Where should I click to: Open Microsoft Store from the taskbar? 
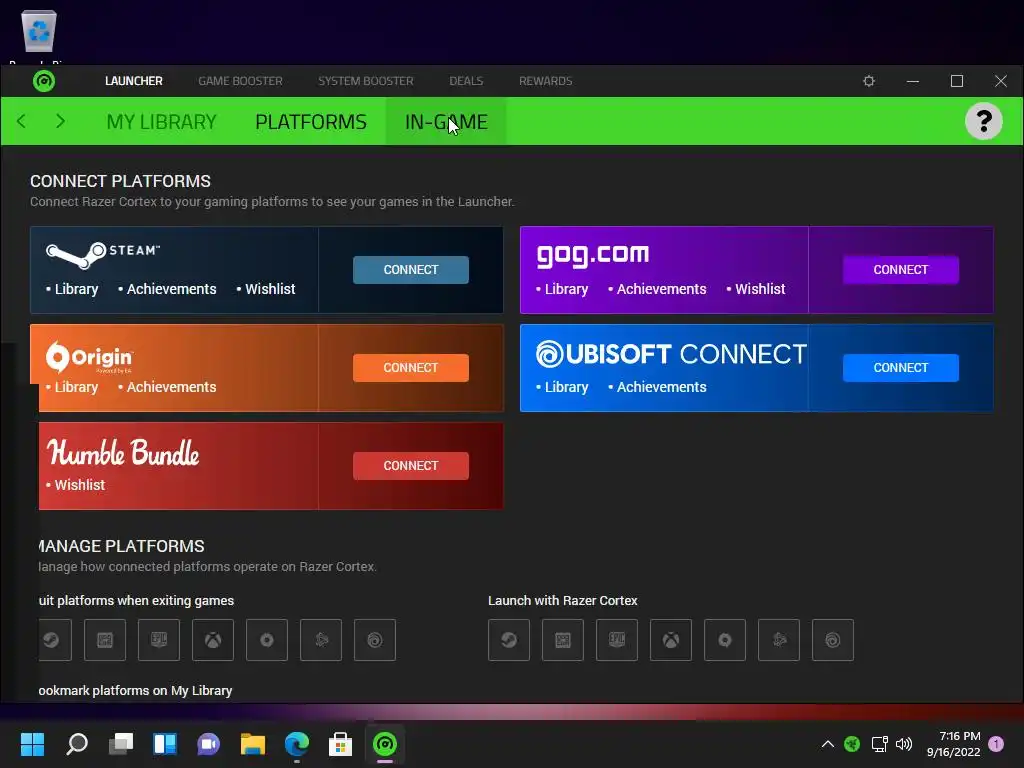340,744
